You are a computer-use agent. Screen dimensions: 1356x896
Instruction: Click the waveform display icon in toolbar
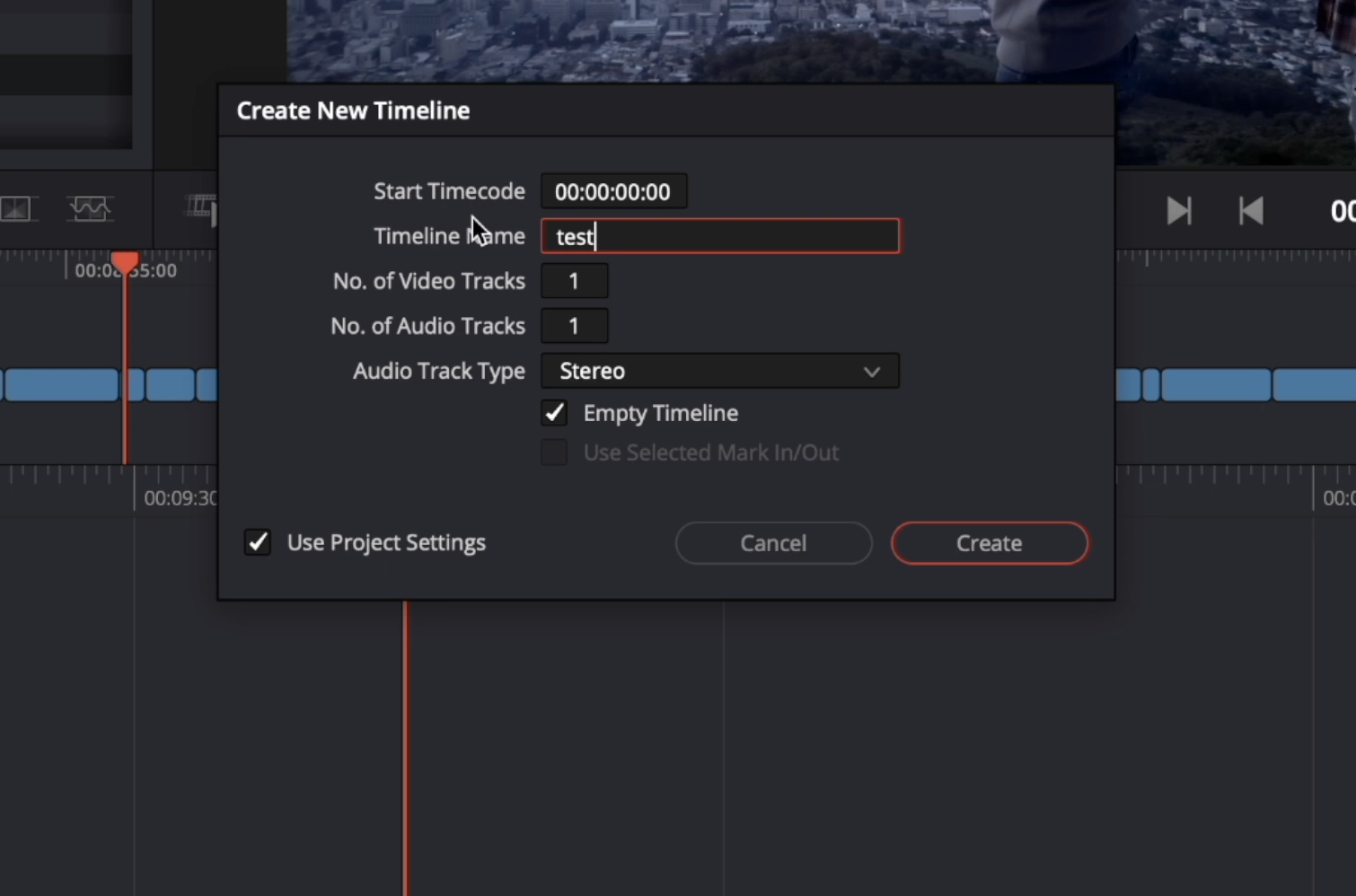[x=89, y=208]
